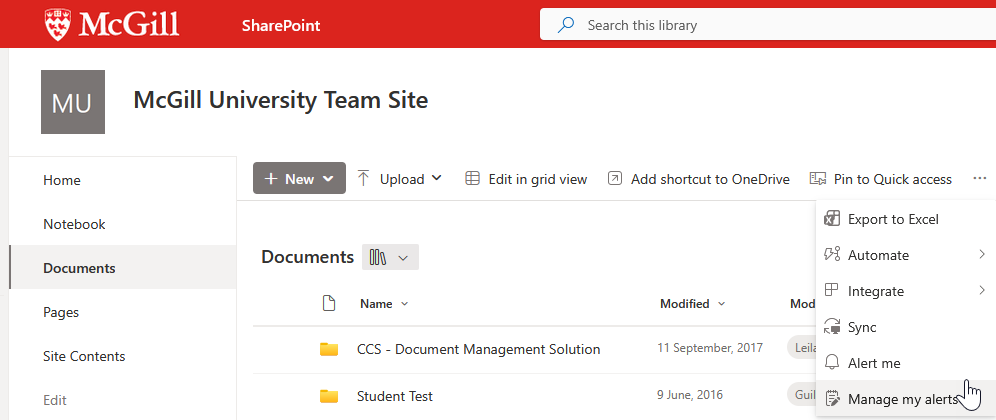
Task: Click the MU site logo tile
Action: point(72,102)
